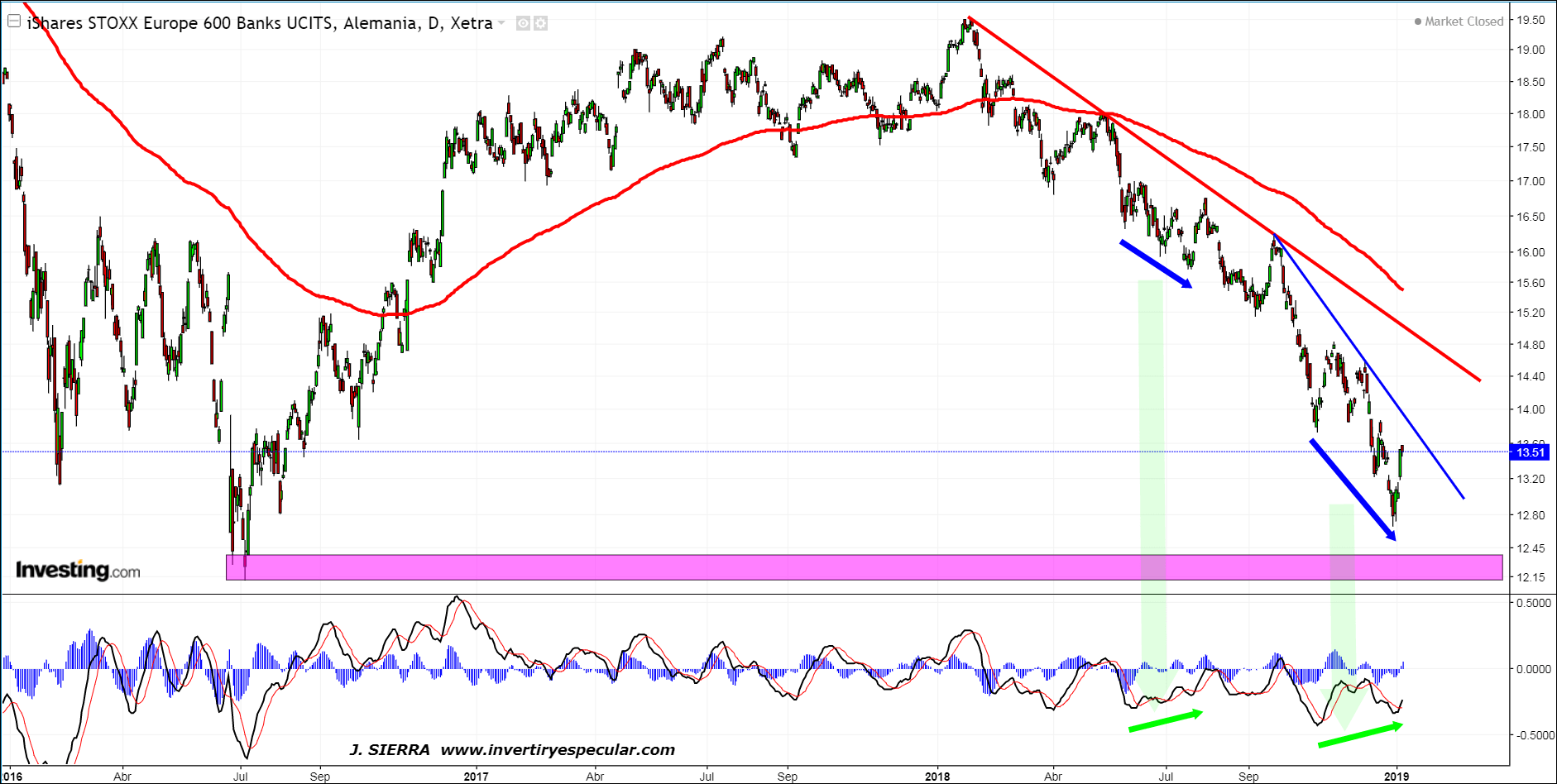Click the 2019 label on the time axis
1557x784 pixels.
[x=1397, y=776]
